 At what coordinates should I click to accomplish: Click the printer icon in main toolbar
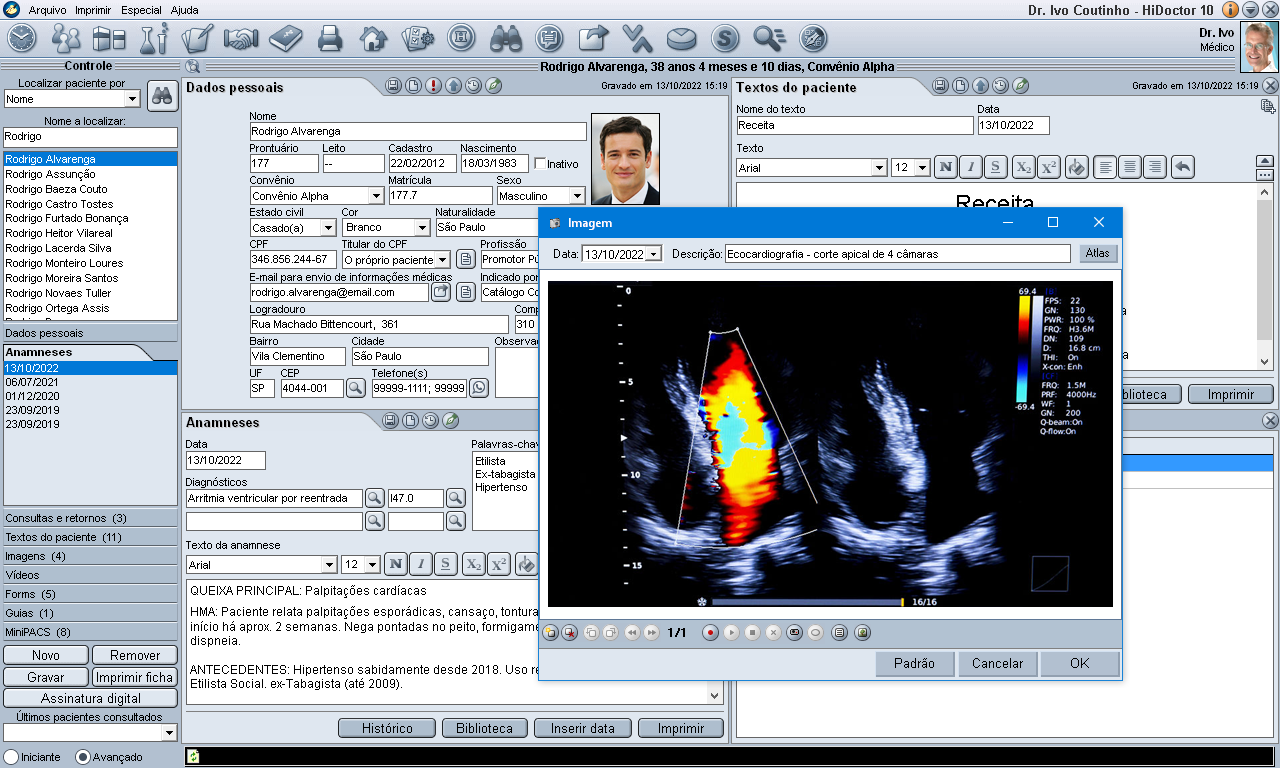[330, 39]
